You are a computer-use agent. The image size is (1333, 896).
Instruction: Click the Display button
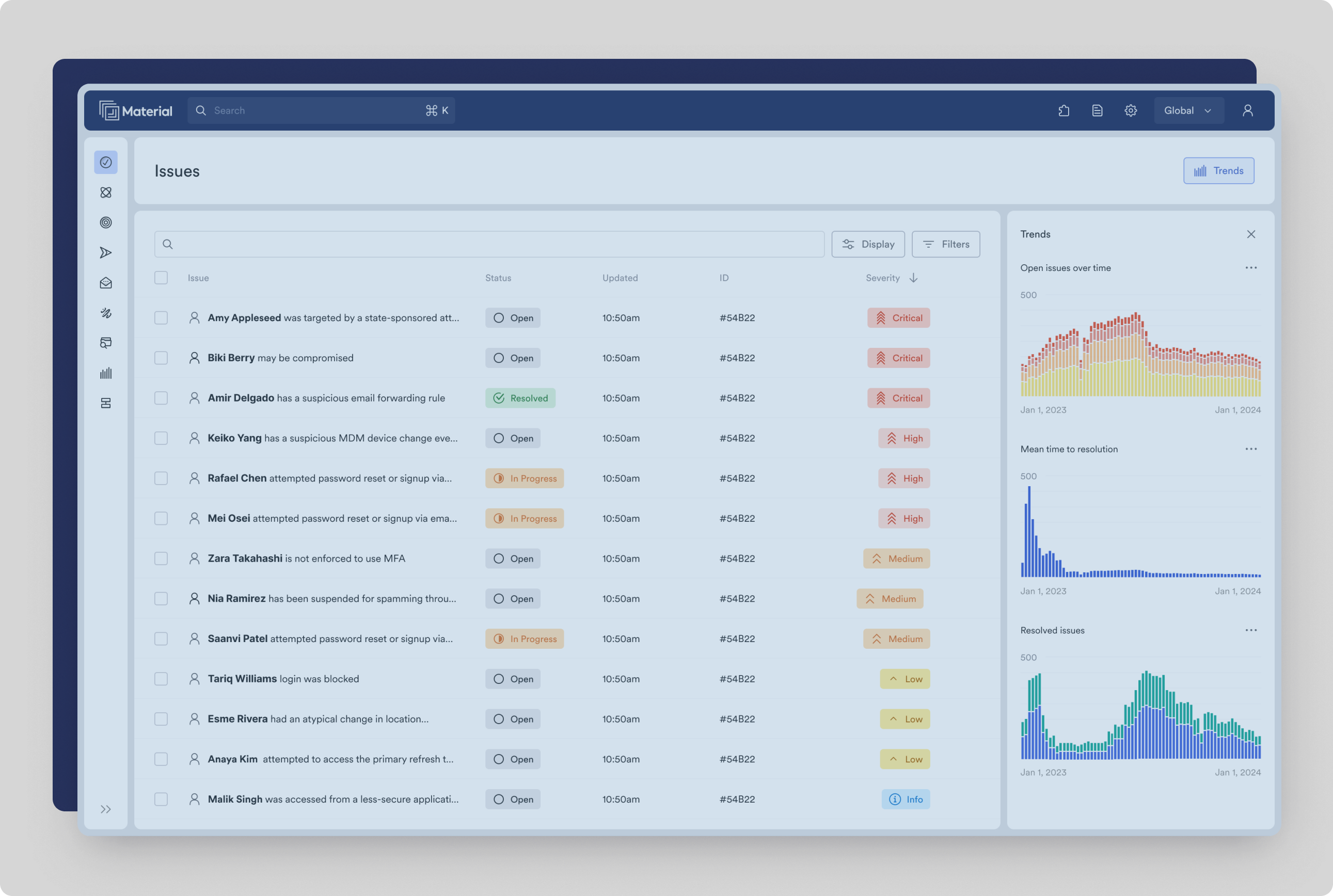tap(868, 244)
